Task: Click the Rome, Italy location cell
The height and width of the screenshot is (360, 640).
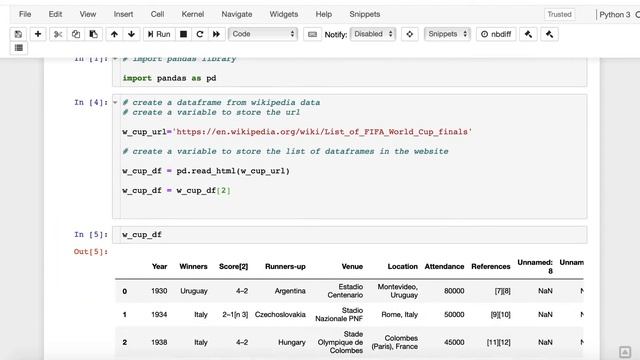Action: (400, 315)
